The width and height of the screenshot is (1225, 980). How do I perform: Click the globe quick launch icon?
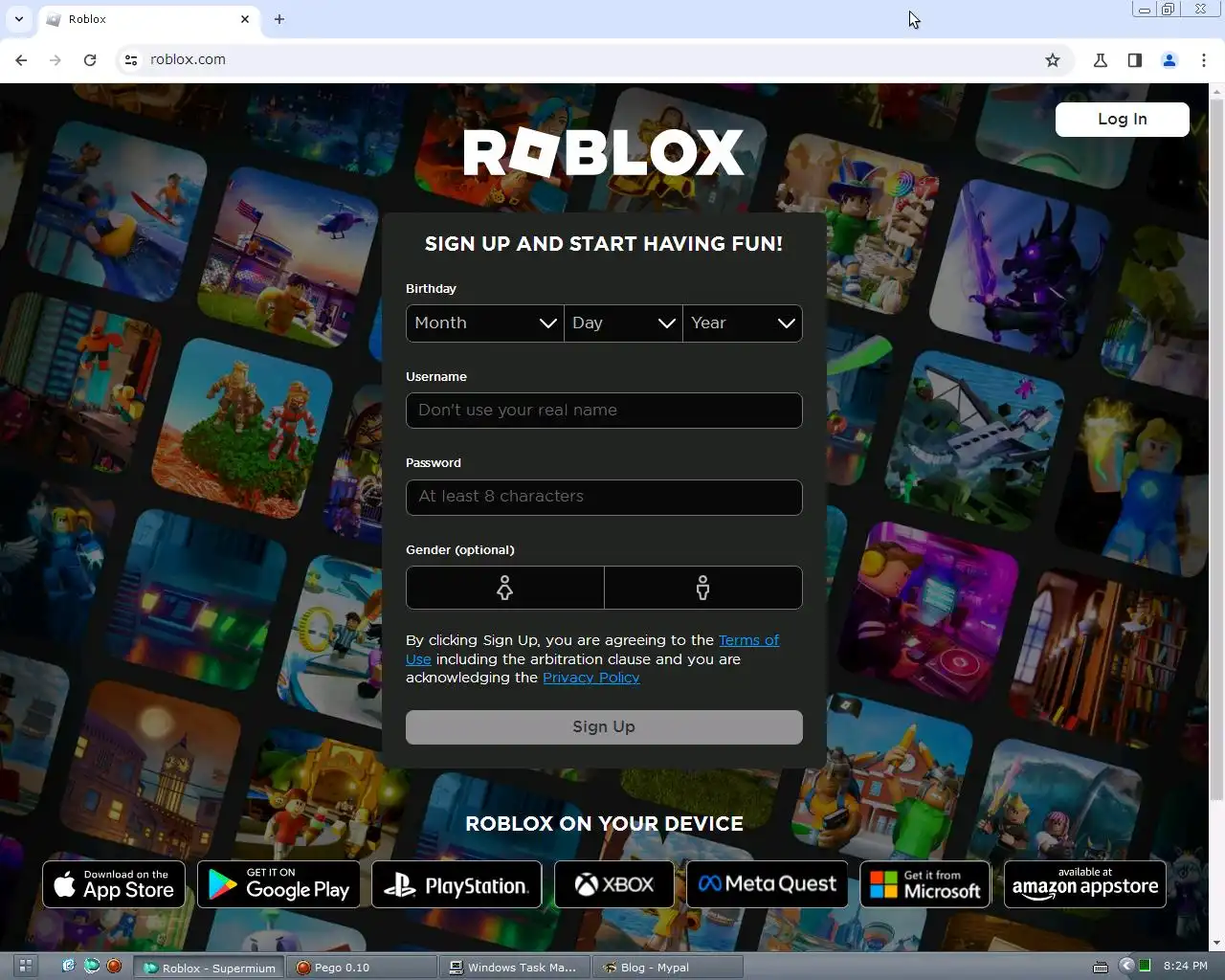(x=91, y=967)
